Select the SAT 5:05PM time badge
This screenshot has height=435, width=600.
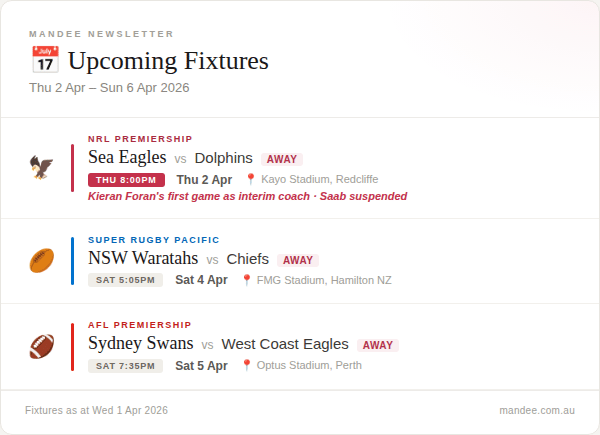coord(125,280)
